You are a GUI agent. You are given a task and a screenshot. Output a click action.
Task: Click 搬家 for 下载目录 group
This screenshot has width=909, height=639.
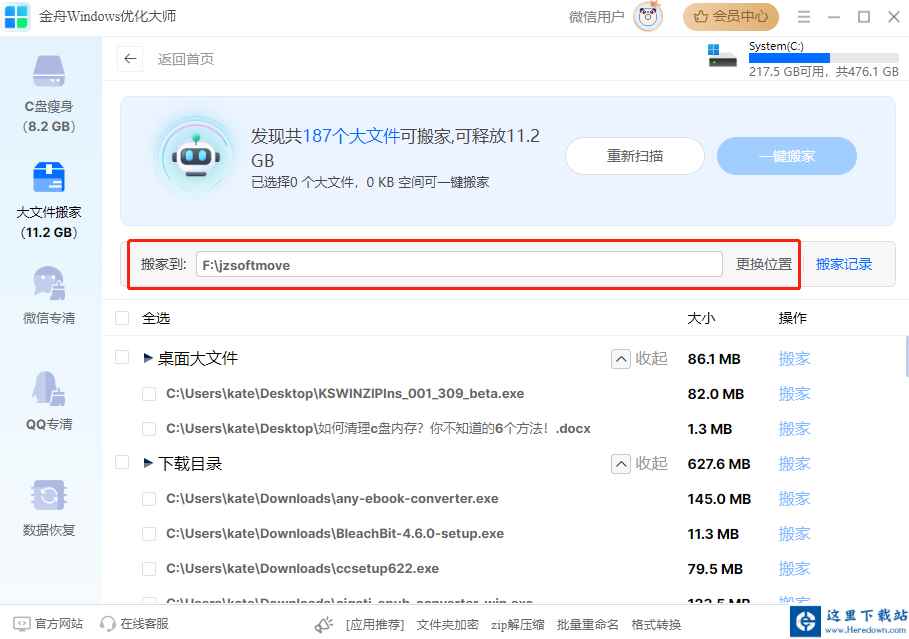coord(794,464)
